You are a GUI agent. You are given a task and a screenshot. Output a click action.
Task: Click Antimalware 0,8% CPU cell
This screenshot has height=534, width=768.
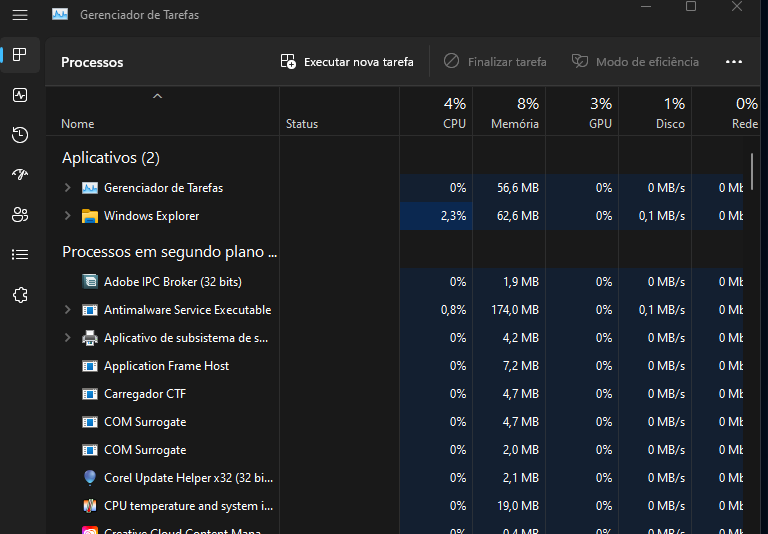(436, 310)
